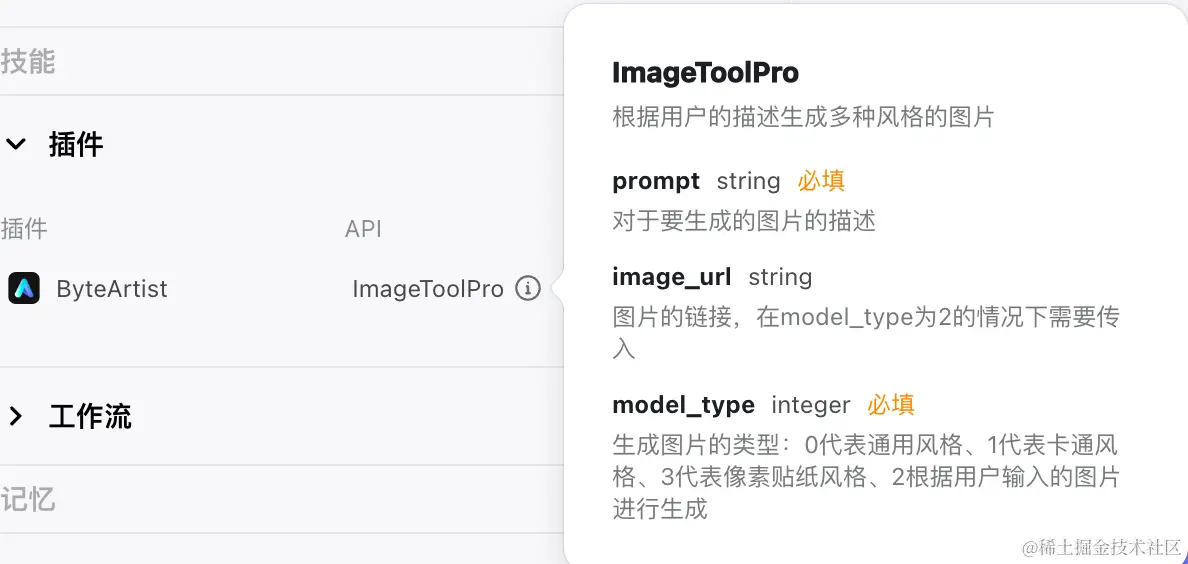Click the 插件 column header label
The height and width of the screenshot is (564, 1188).
click(23, 229)
